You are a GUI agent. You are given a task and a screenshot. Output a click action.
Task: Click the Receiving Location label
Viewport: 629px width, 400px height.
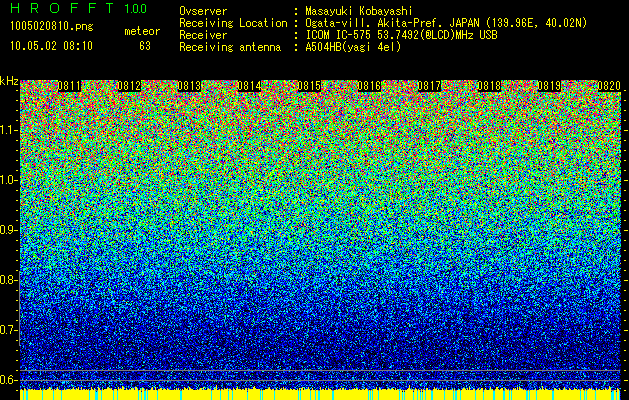pos(233,23)
